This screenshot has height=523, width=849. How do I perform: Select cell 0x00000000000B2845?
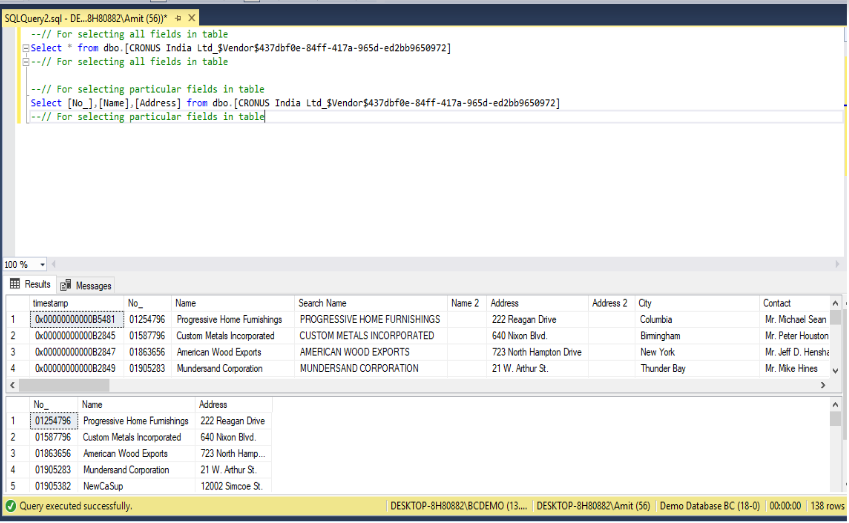pyautogui.click(x=76, y=336)
